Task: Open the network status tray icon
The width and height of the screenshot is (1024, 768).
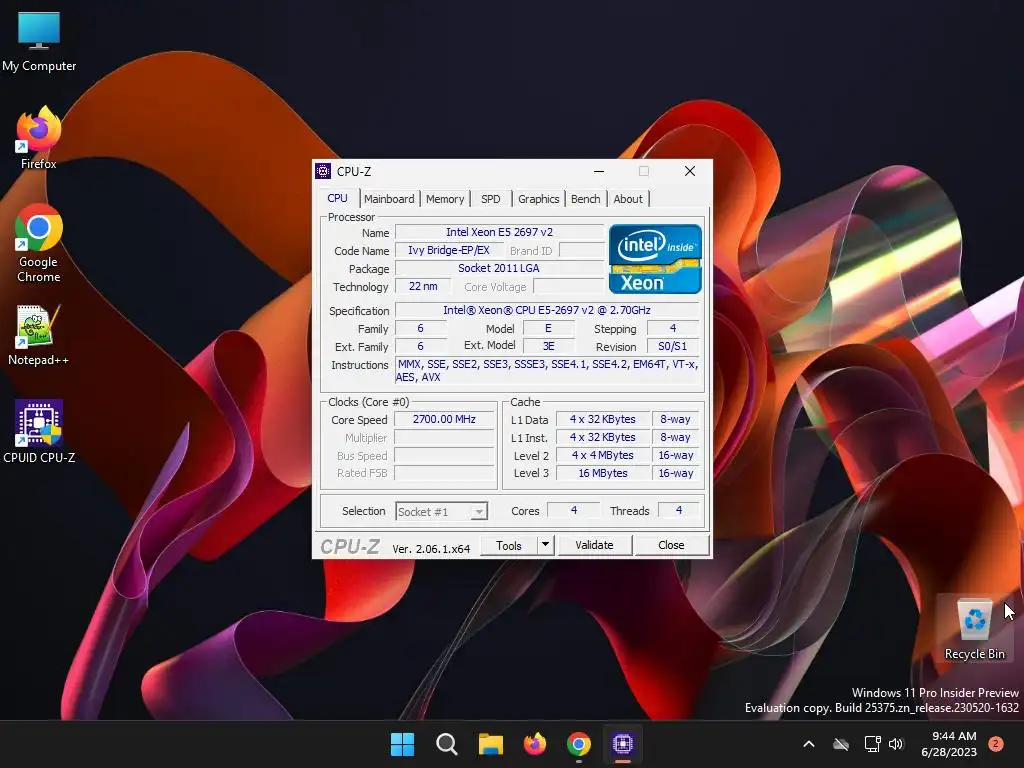Action: (x=872, y=744)
